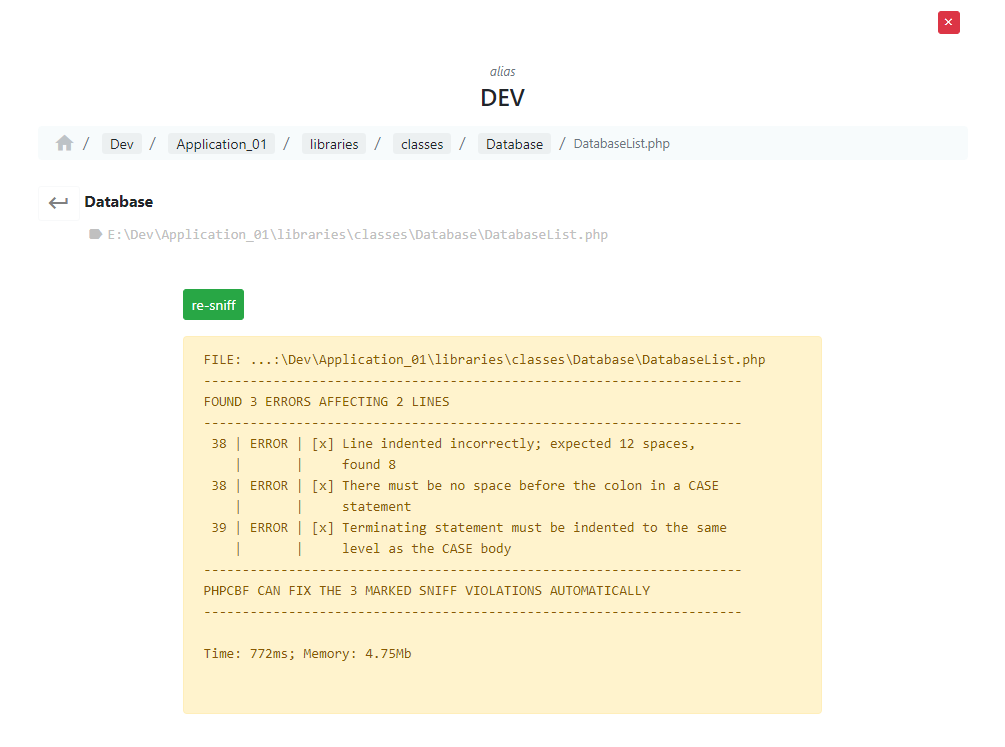This screenshot has height=747, width=1005.
Task: Open the Dev breadcrumb folder
Action: click(121, 144)
